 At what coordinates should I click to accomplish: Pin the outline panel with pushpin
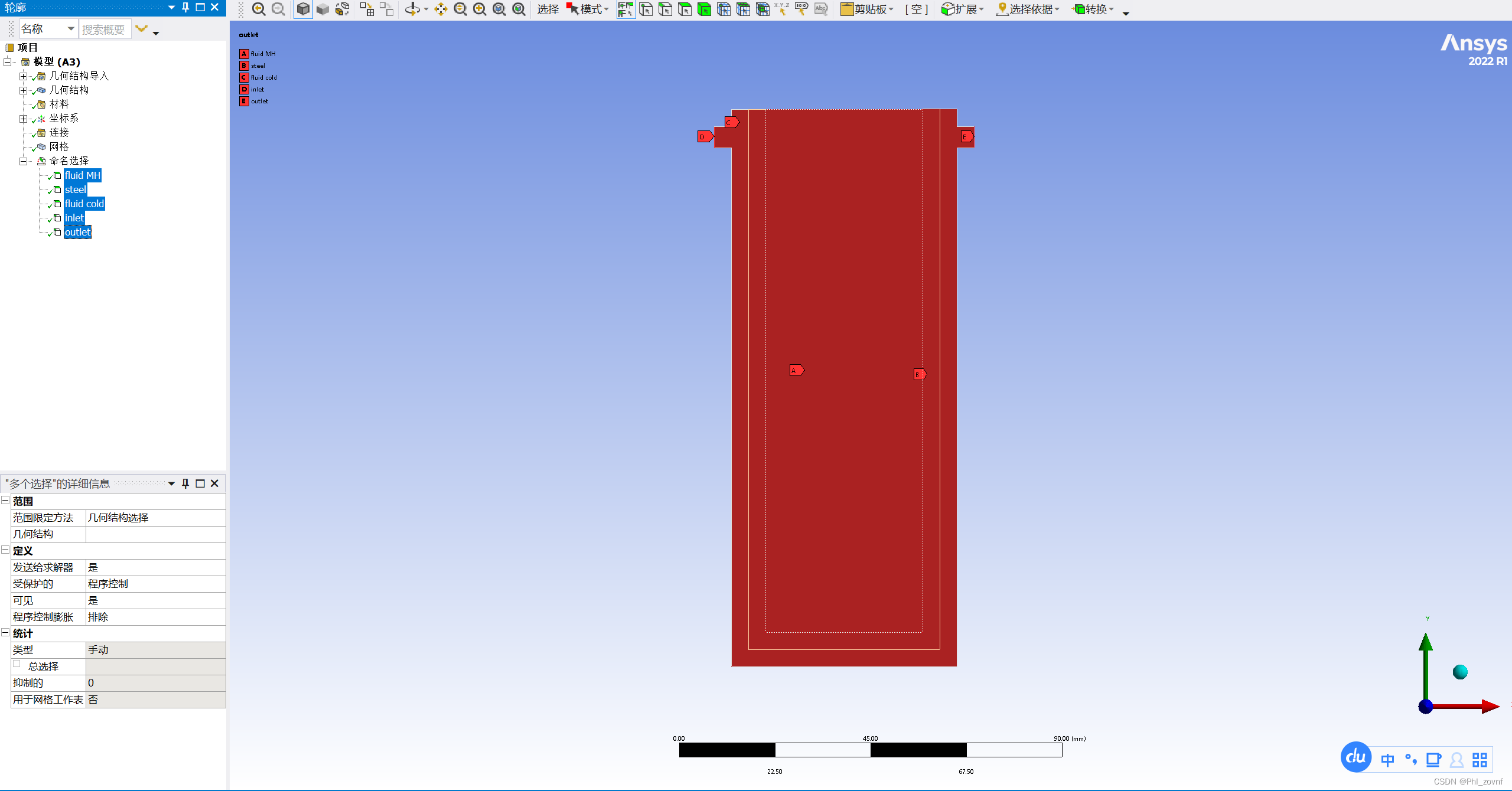pyautogui.click(x=185, y=7)
